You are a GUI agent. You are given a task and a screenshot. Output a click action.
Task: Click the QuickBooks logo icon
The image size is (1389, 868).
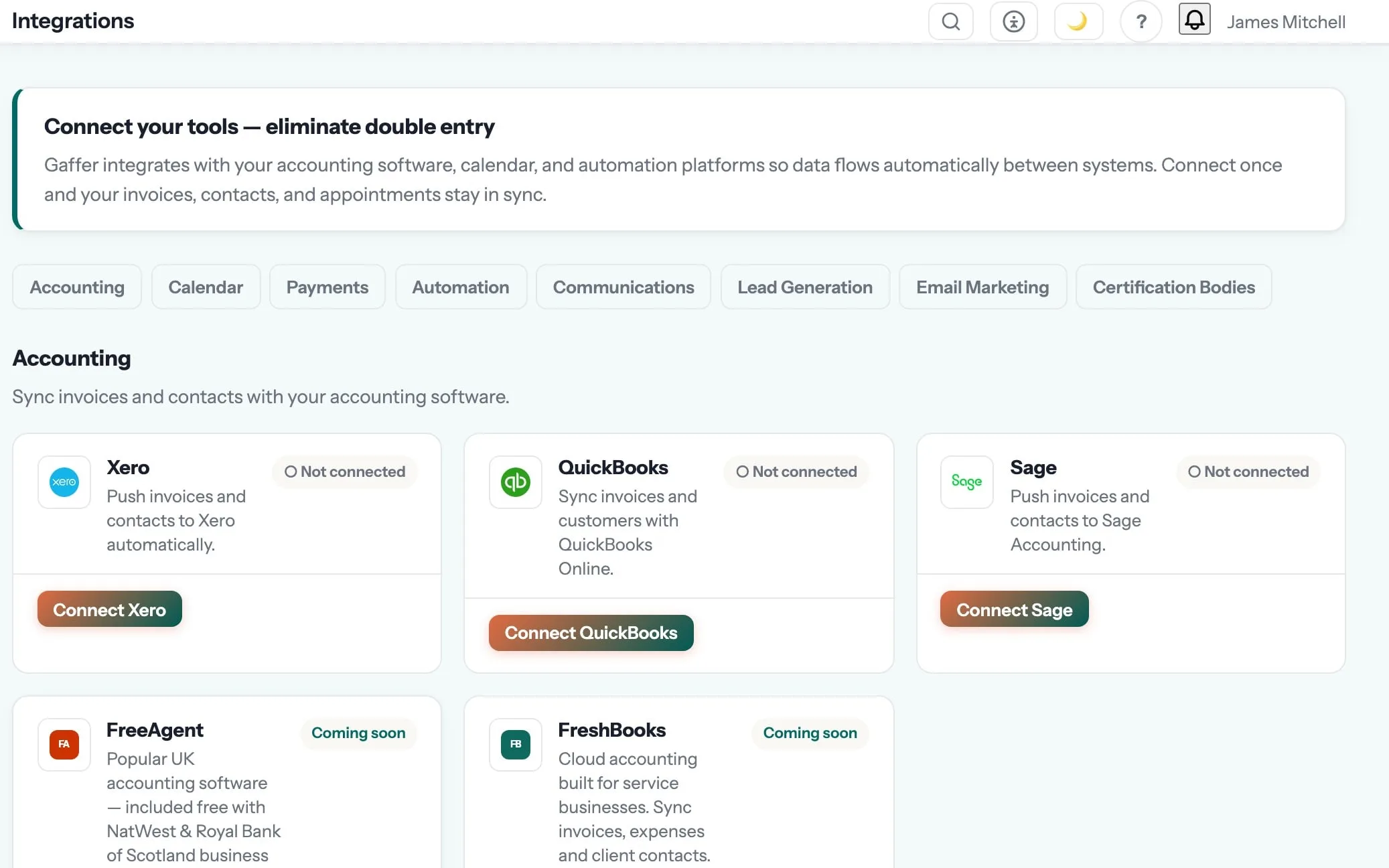coord(516,482)
